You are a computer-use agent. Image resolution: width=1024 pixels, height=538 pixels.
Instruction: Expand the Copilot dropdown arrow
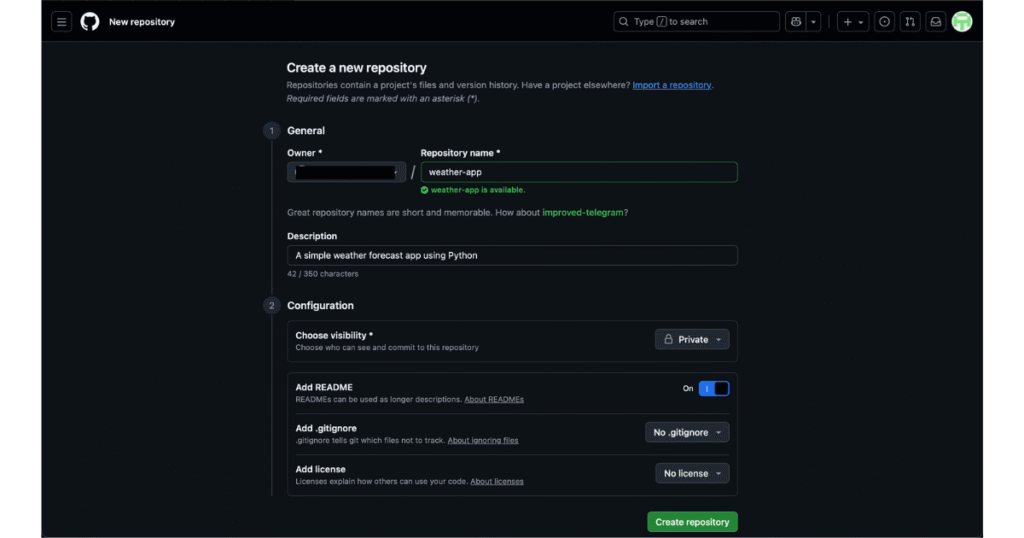click(814, 22)
